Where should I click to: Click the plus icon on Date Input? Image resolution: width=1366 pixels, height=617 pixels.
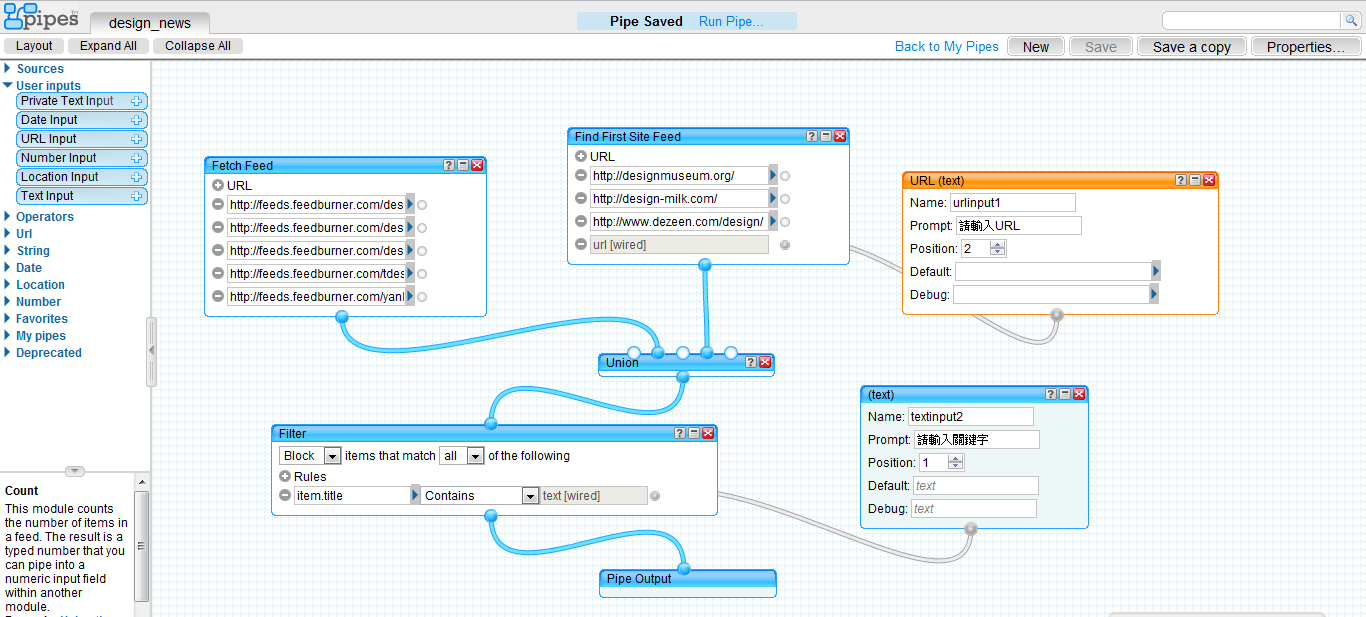pos(137,120)
